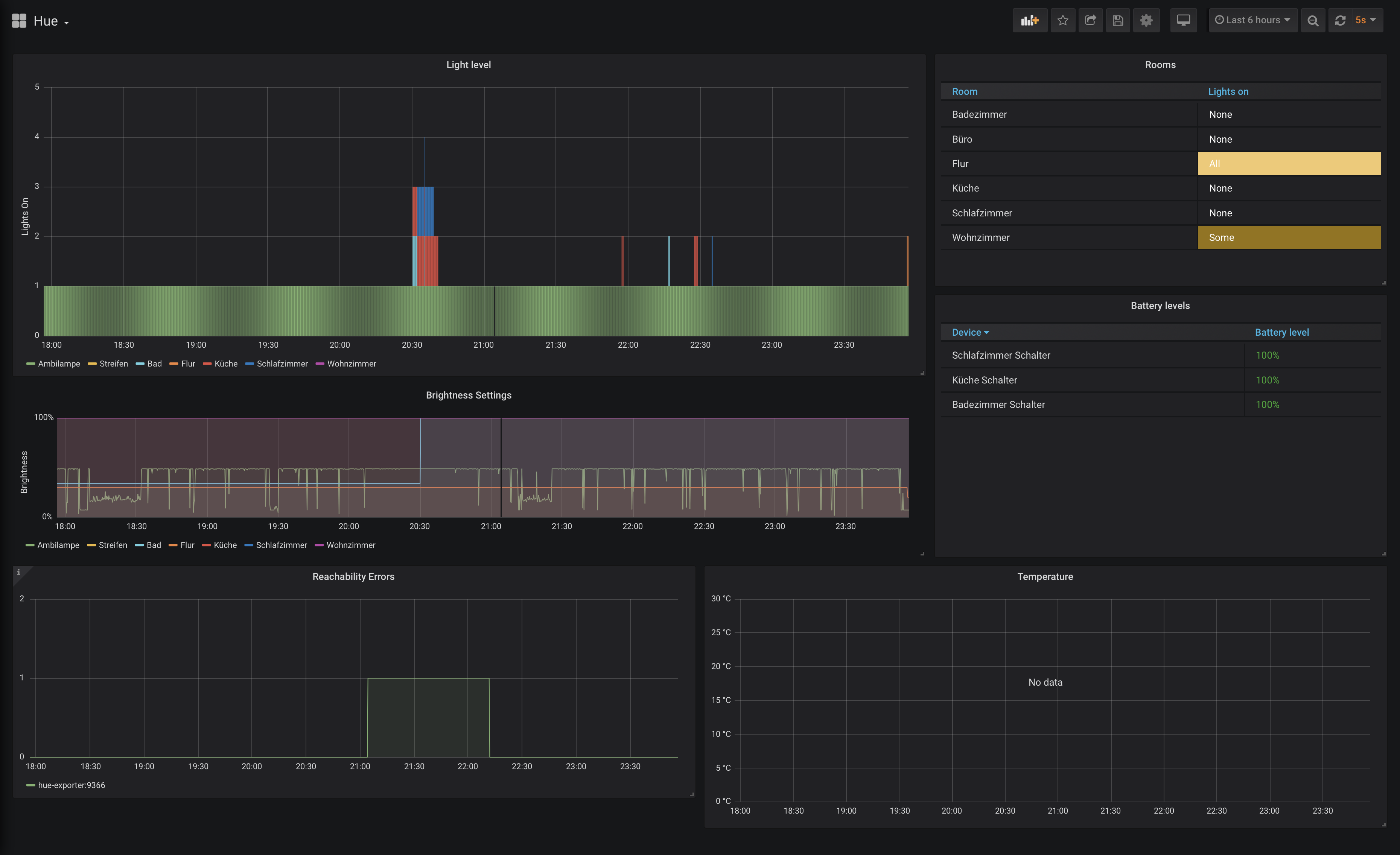Click the Battery level column header
1400x855 pixels.
click(x=1281, y=332)
